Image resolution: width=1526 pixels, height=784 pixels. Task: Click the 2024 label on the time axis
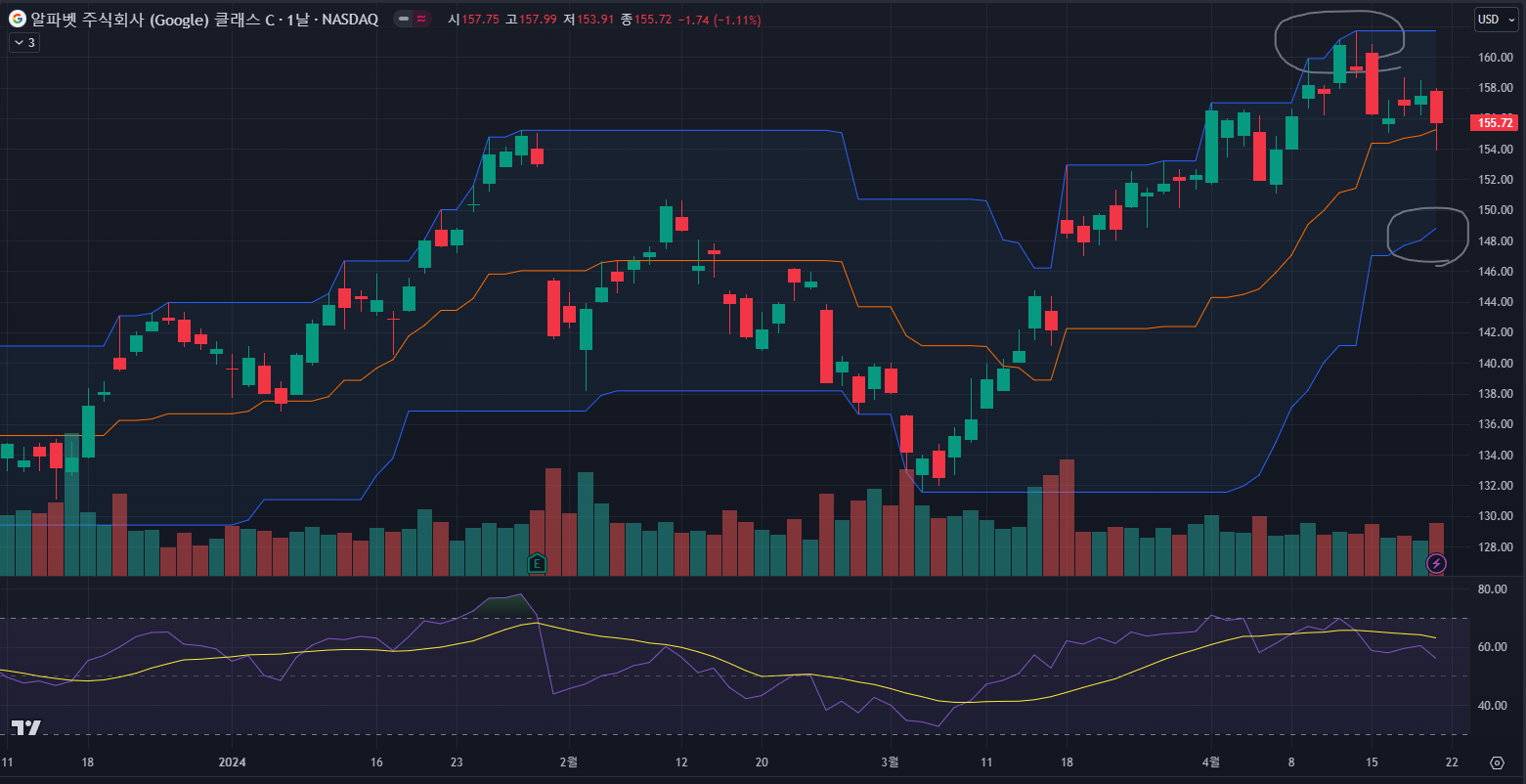[x=233, y=762]
